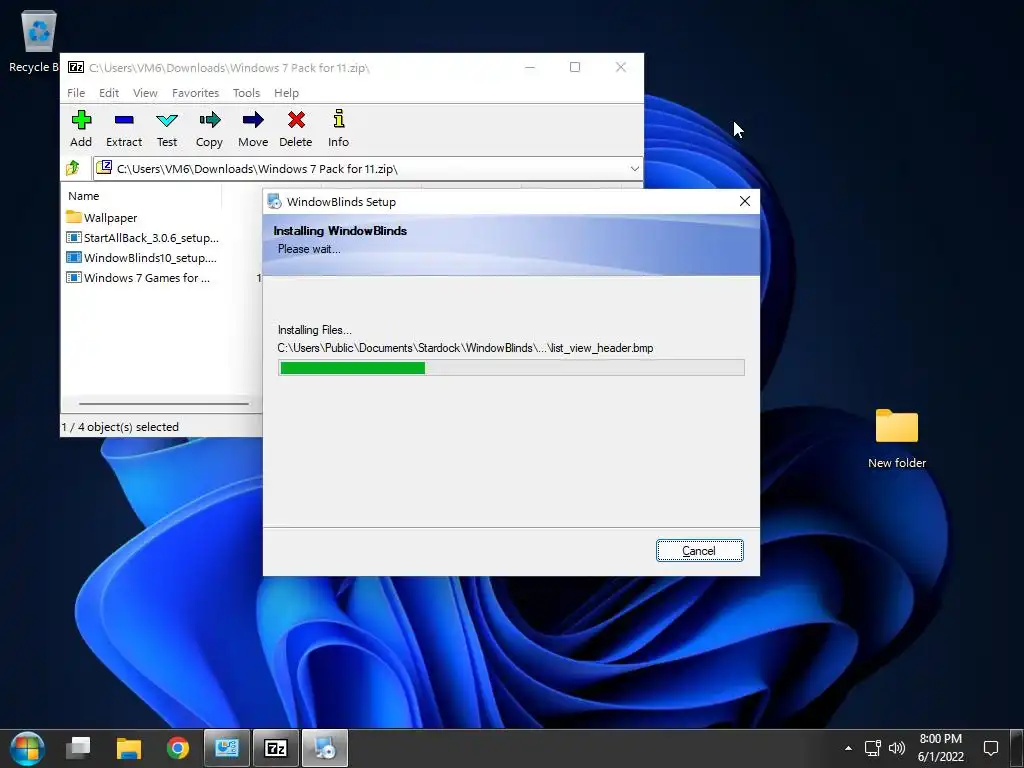
Task: Select the StartAllBack_3.0.6_setup file
Action: pos(142,238)
